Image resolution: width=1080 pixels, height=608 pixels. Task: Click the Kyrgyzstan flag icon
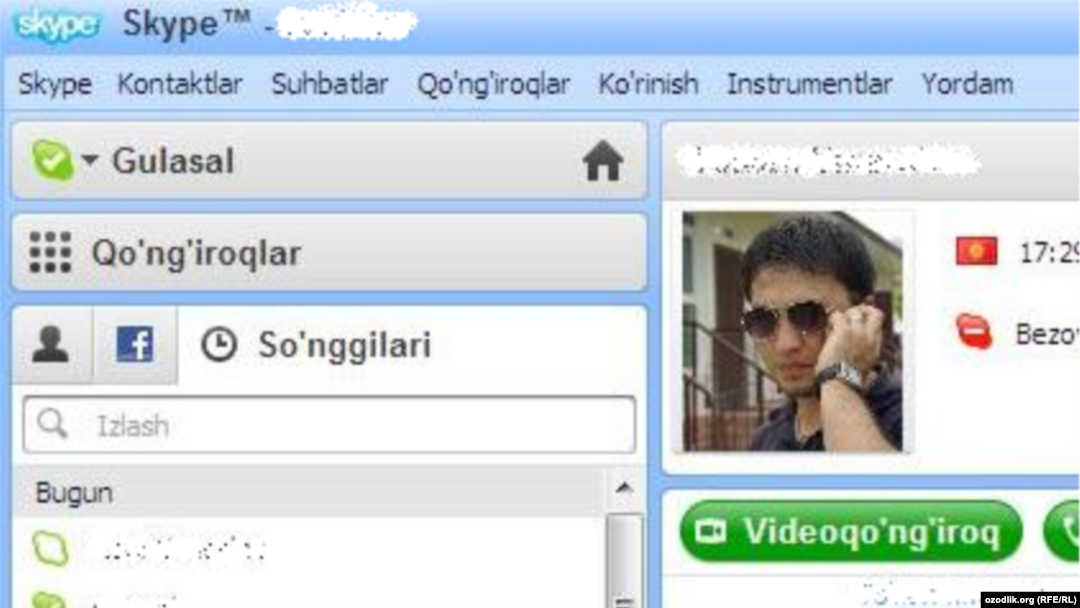tap(976, 251)
